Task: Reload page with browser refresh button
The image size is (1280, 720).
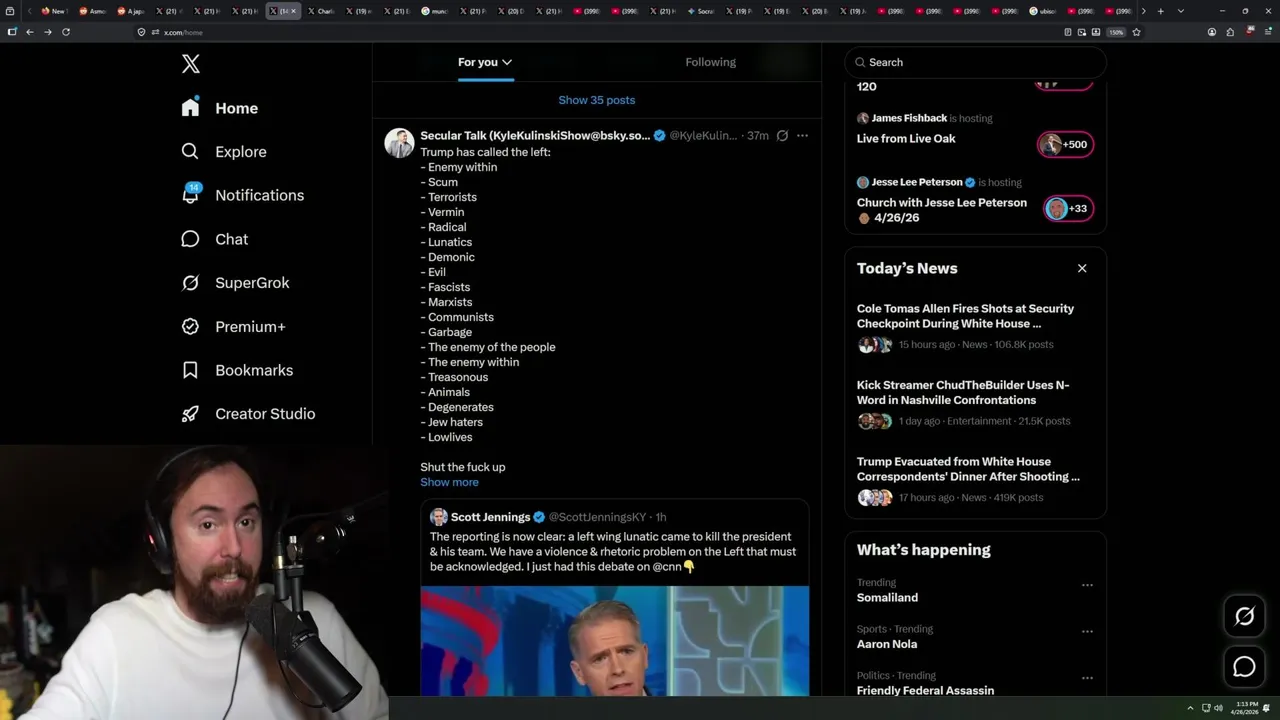Action: tap(66, 32)
